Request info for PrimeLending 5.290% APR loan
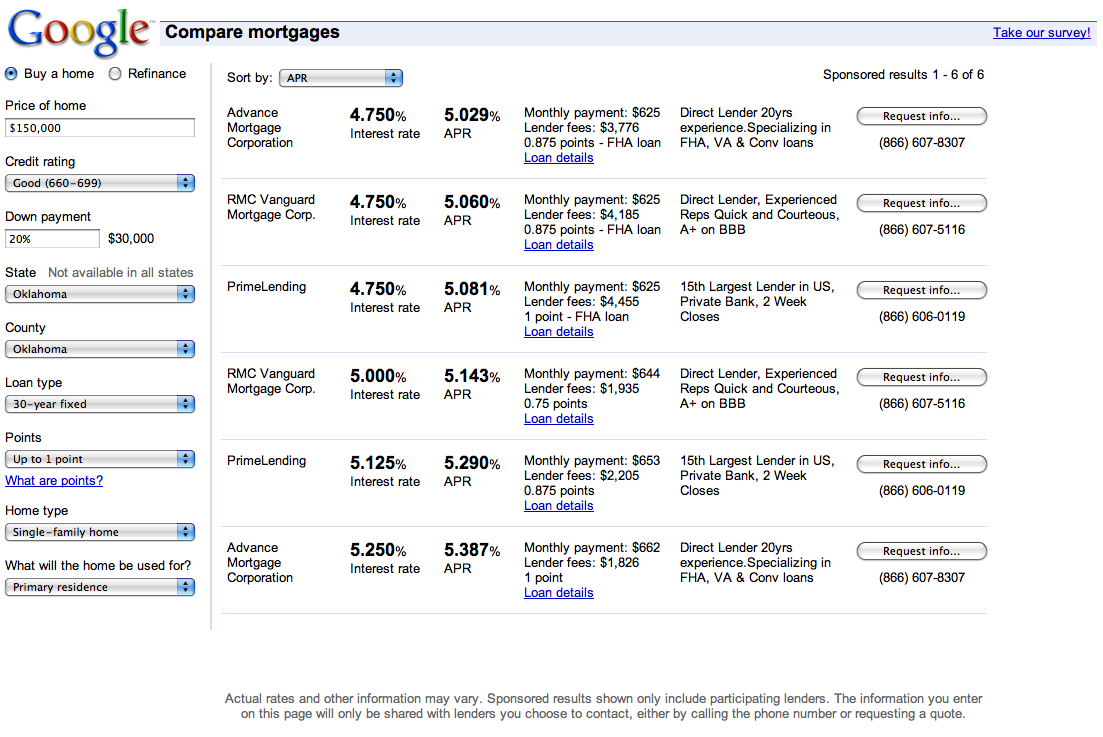 coord(921,464)
